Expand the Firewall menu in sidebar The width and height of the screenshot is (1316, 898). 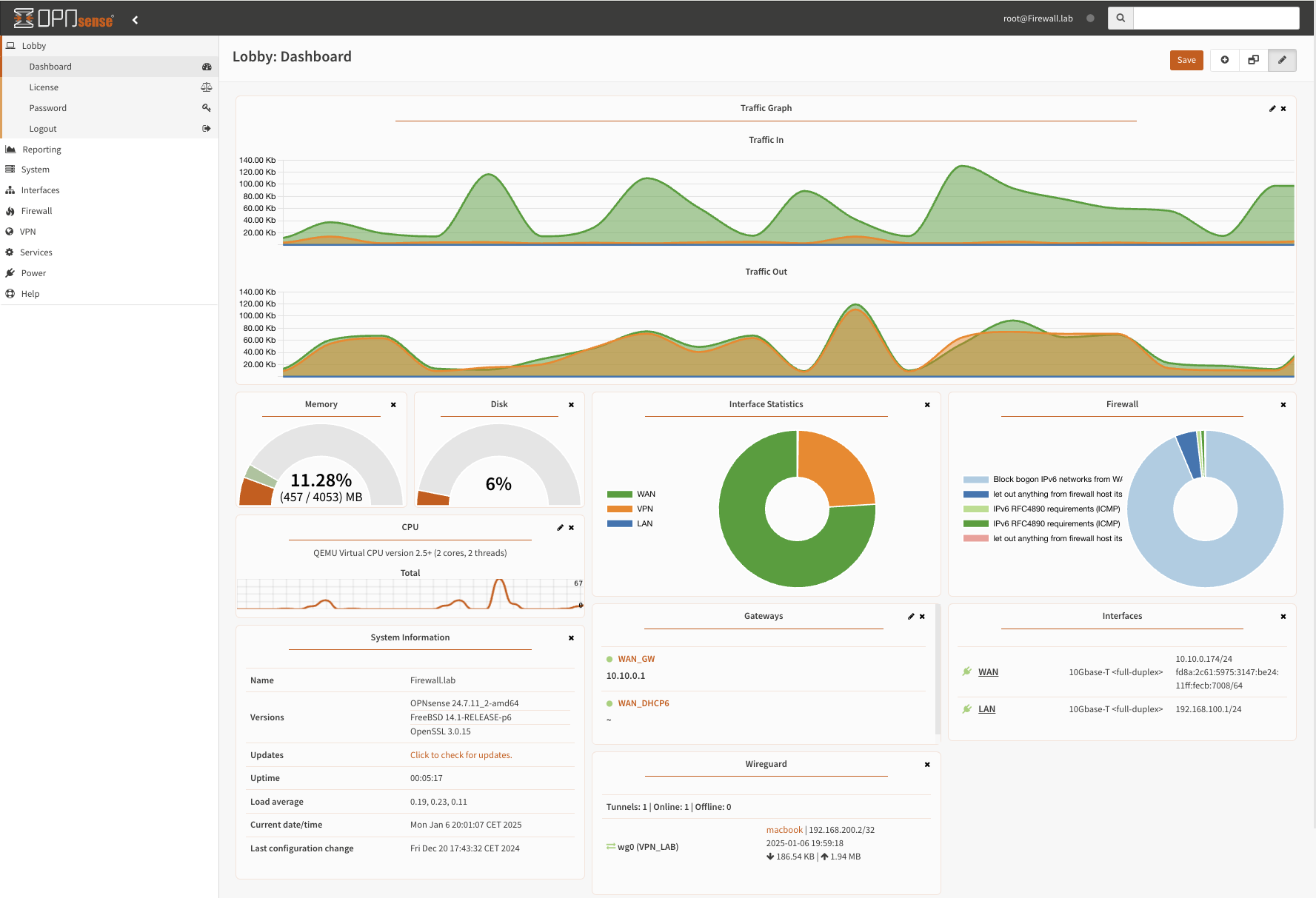click(110, 211)
